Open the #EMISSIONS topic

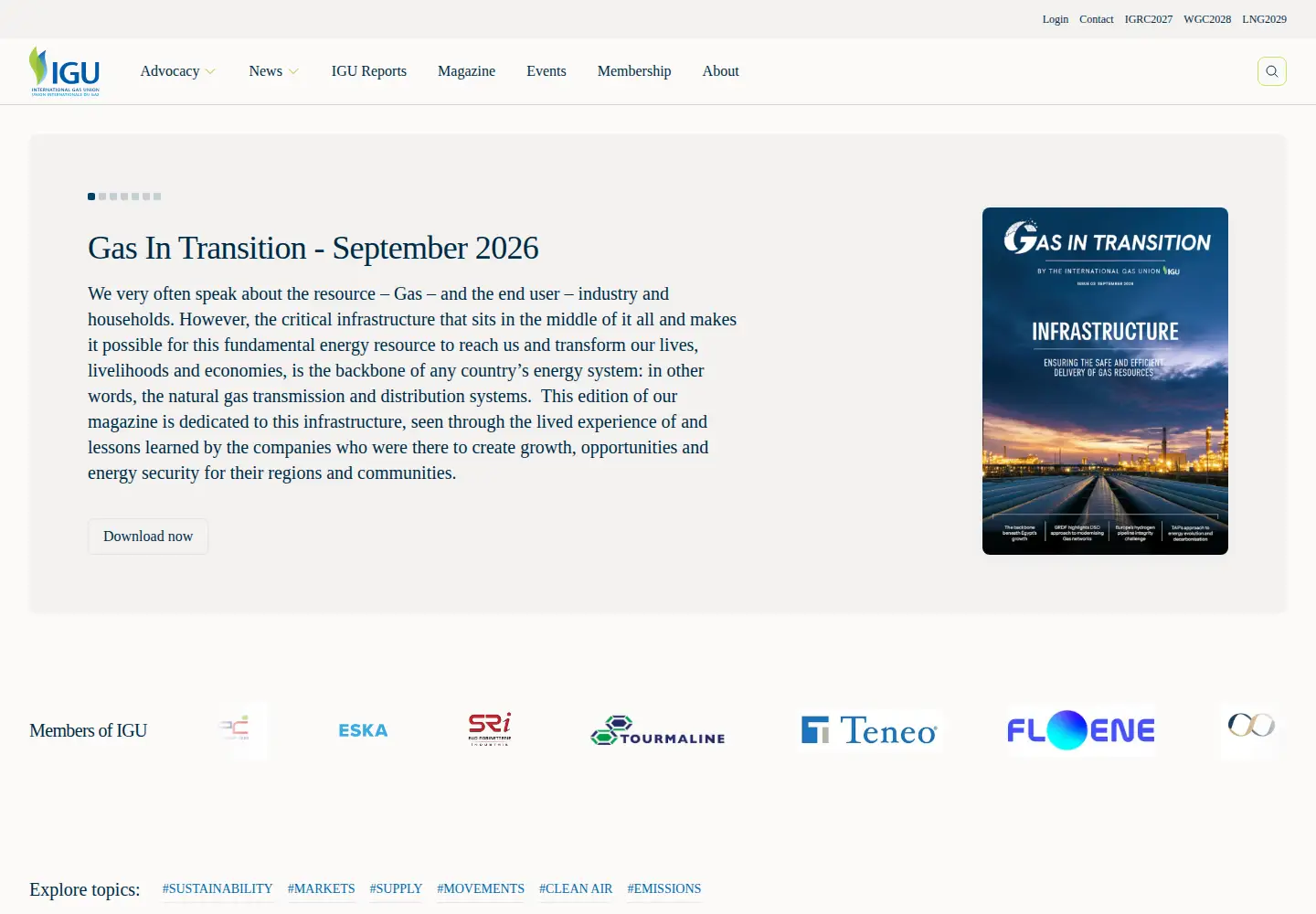[x=664, y=888]
